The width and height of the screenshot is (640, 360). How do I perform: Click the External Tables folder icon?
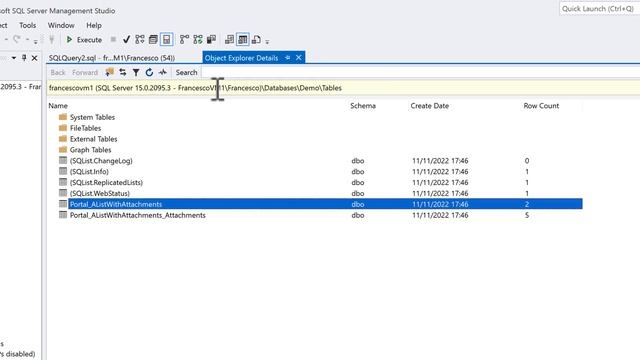coord(63,139)
